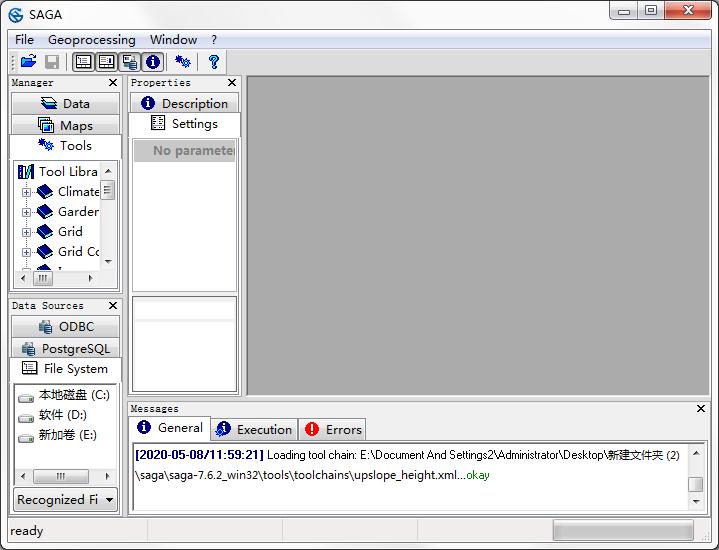Click the C: drive icon
The width and height of the screenshot is (719, 550).
[x=26, y=398]
